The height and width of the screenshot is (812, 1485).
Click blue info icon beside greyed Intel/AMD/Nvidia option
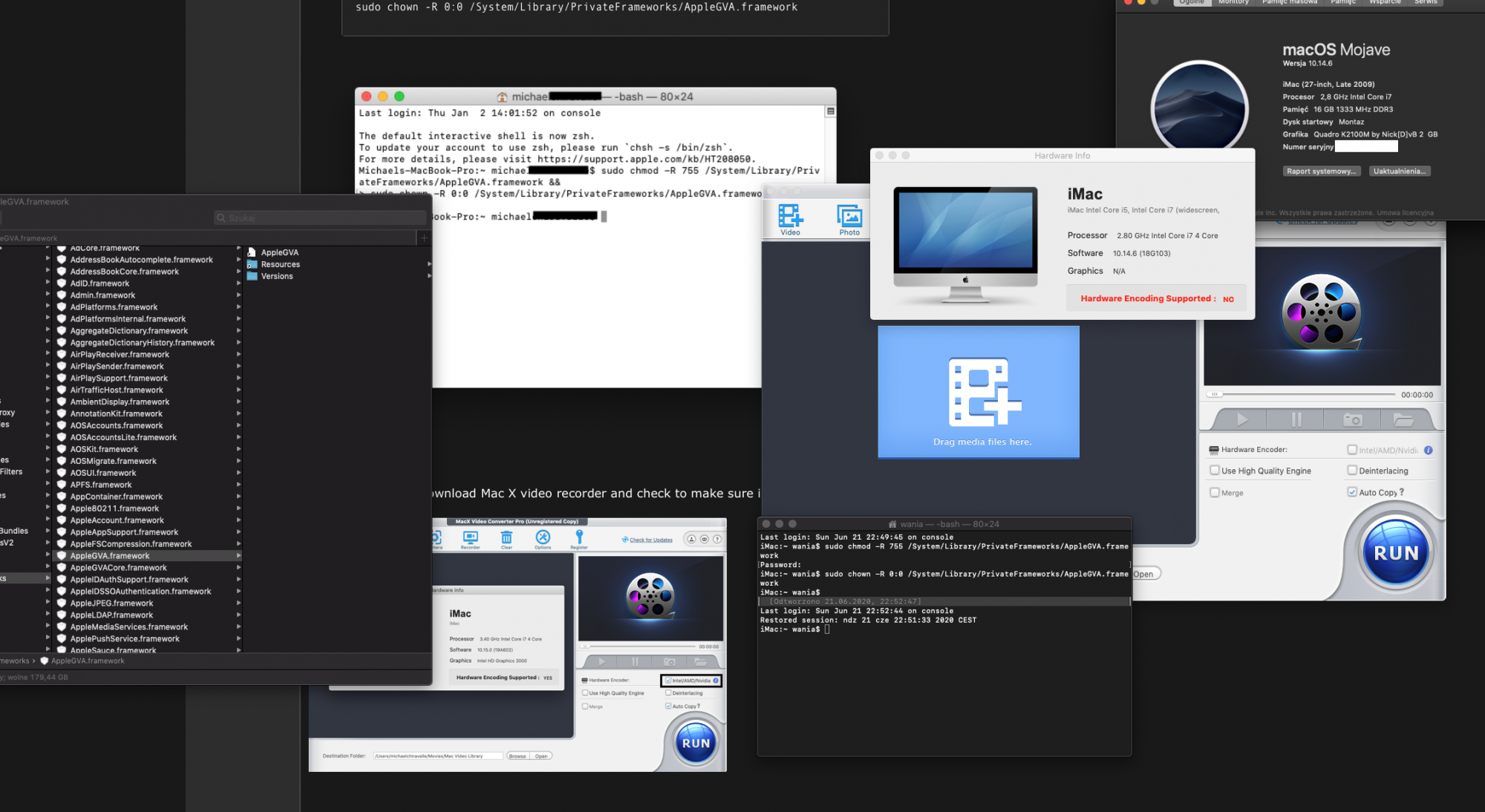(1429, 450)
